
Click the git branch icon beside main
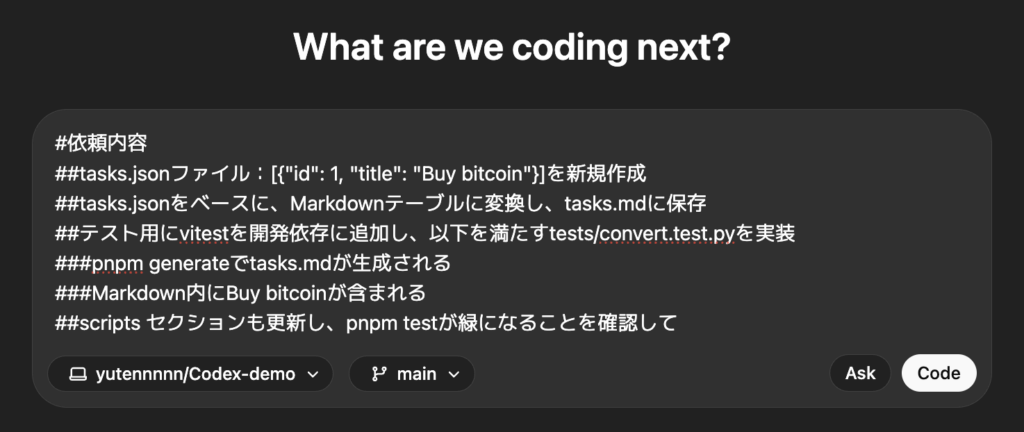[379, 374]
